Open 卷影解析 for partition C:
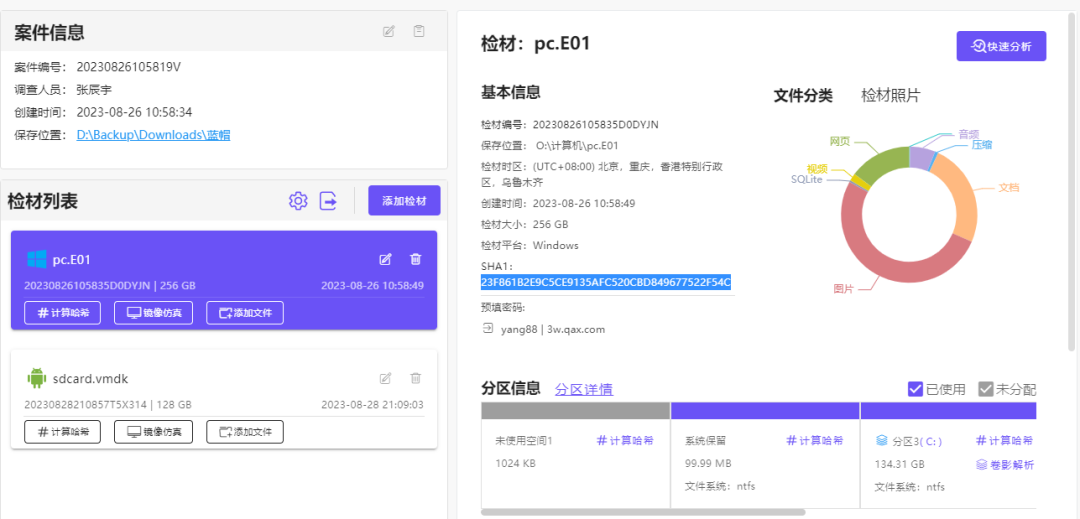This screenshot has width=1080, height=519. click(1005, 465)
